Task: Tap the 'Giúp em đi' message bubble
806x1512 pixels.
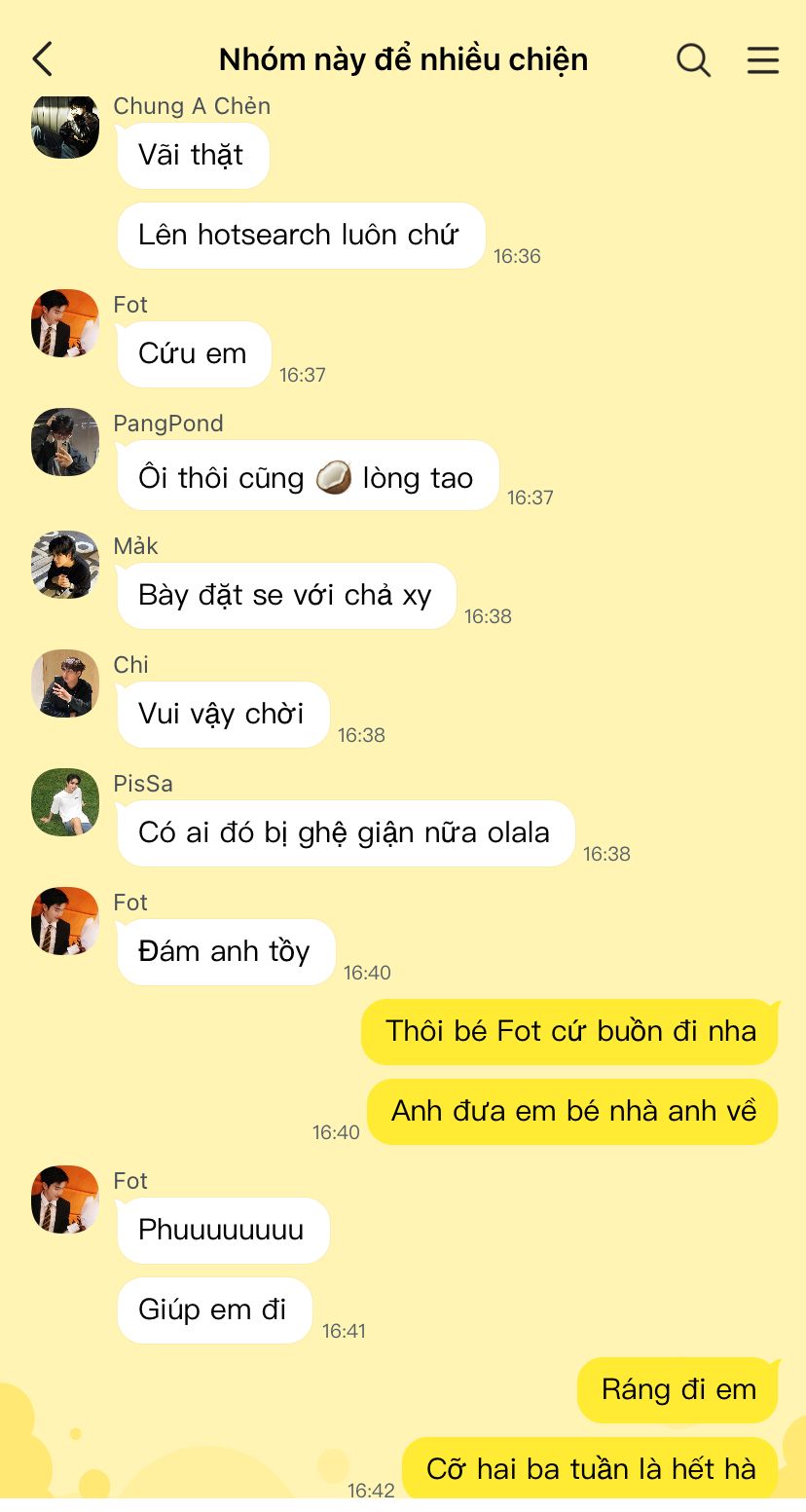Action: tap(214, 1310)
